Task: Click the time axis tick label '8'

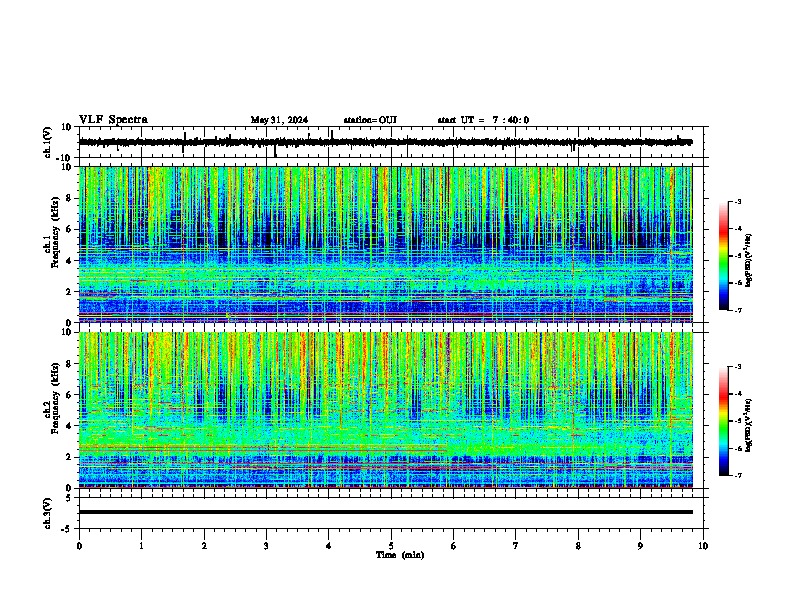Action: click(578, 546)
